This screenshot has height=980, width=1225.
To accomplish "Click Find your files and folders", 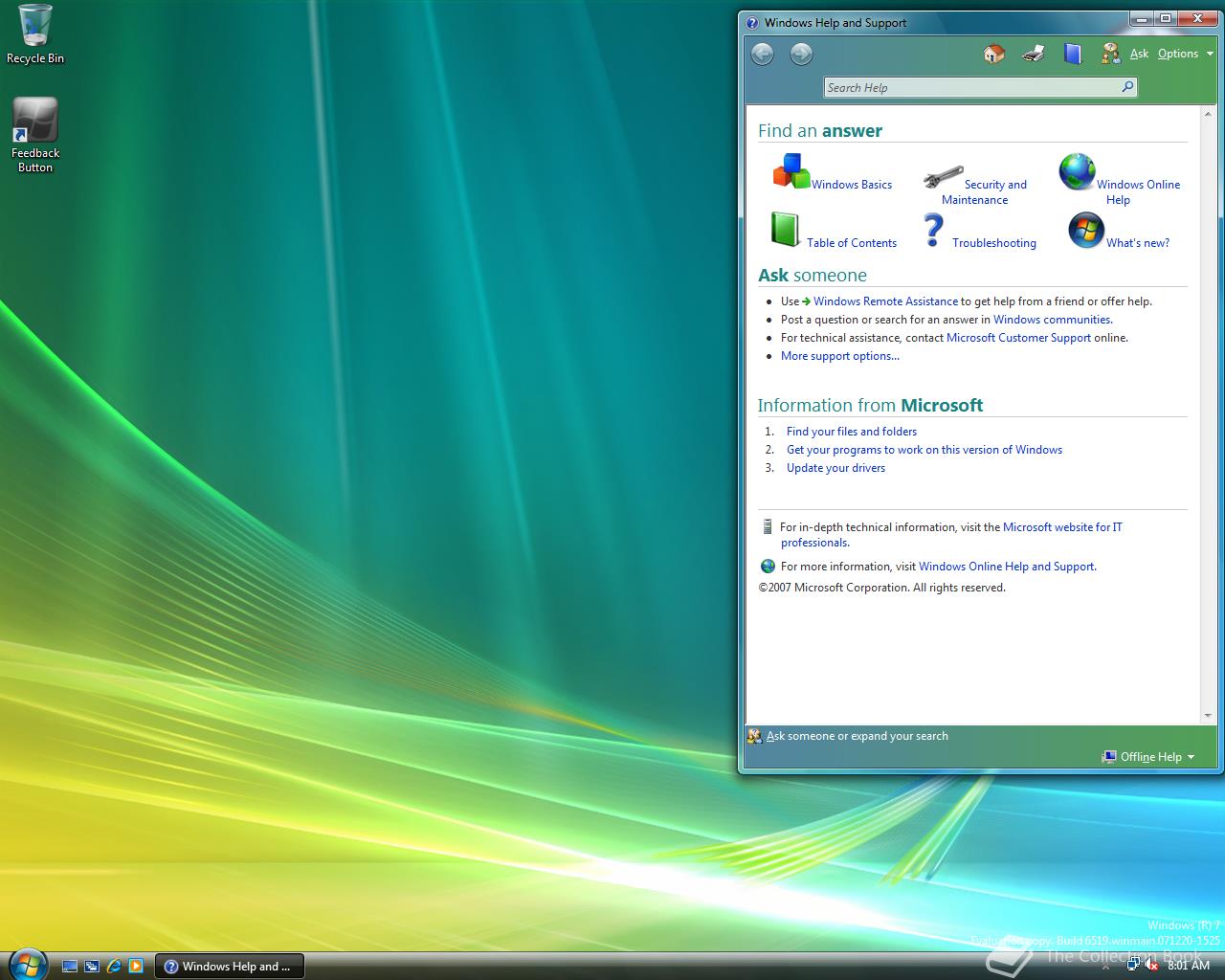I will click(852, 432).
